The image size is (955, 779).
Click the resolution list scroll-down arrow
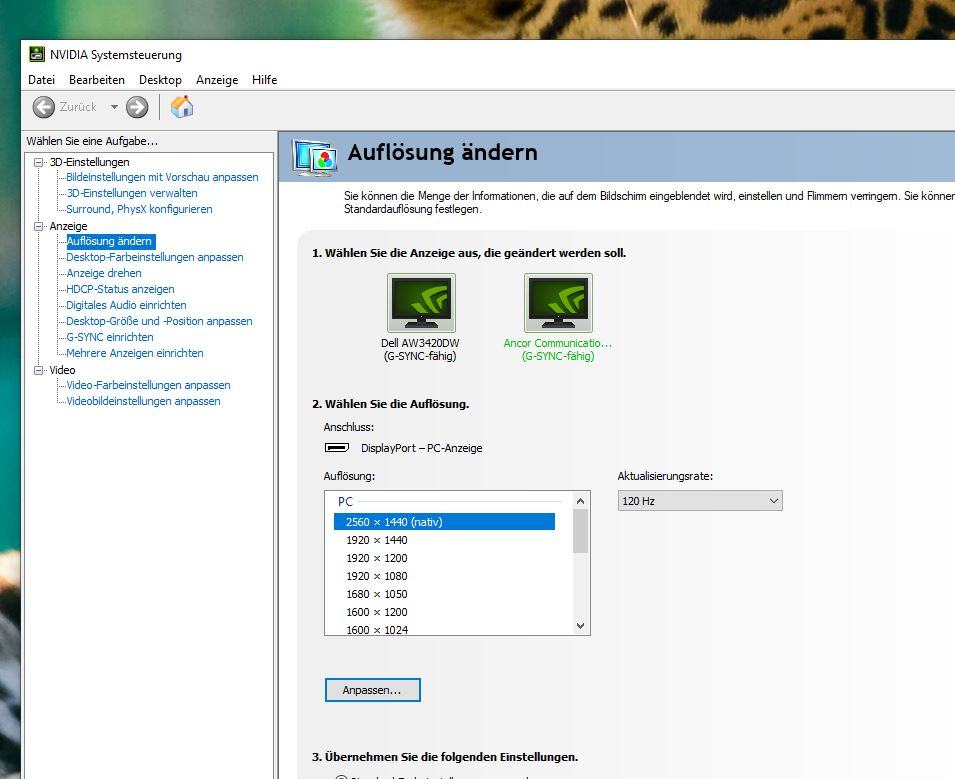tap(580, 626)
